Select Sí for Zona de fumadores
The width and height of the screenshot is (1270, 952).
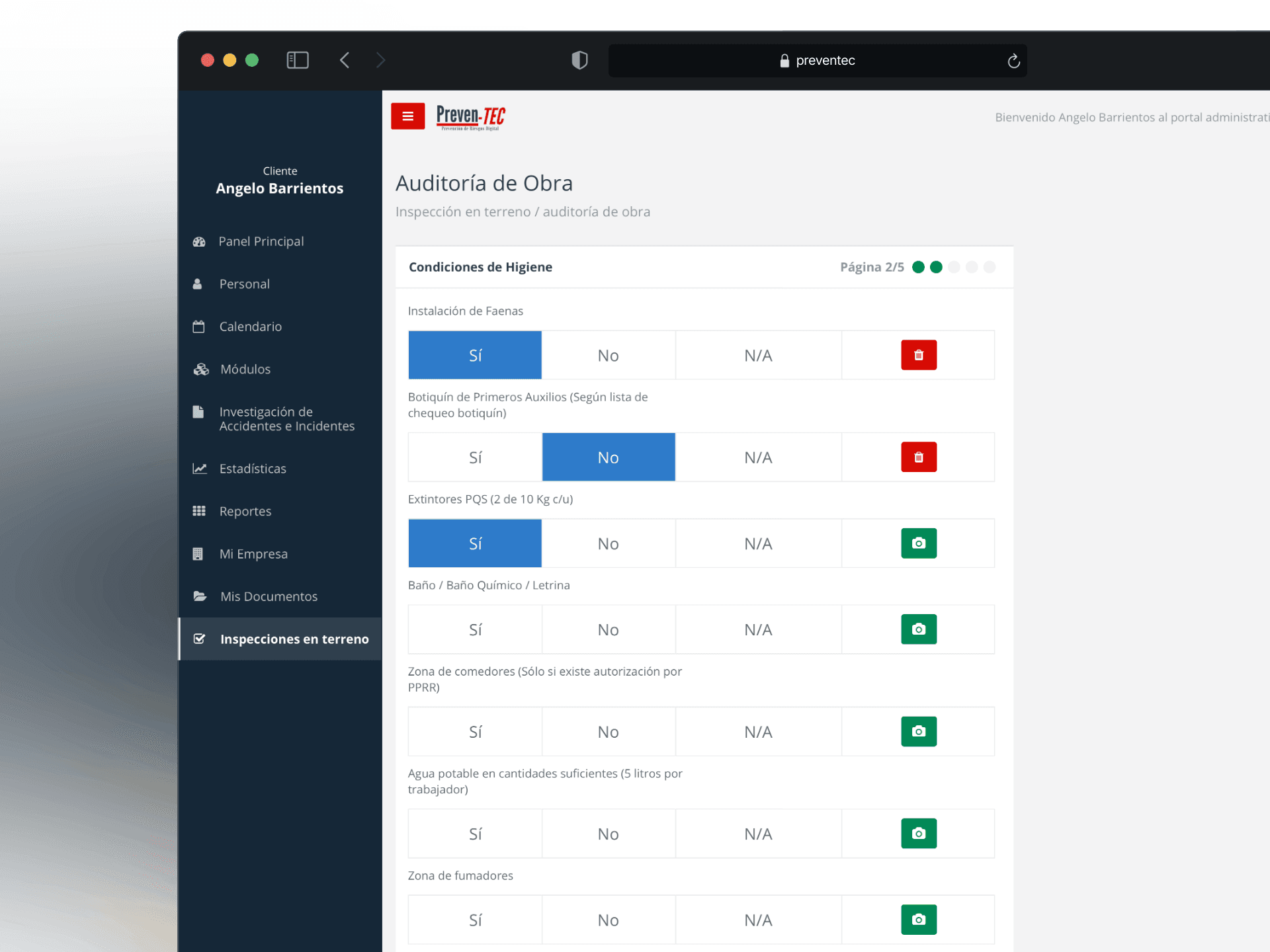(x=475, y=920)
